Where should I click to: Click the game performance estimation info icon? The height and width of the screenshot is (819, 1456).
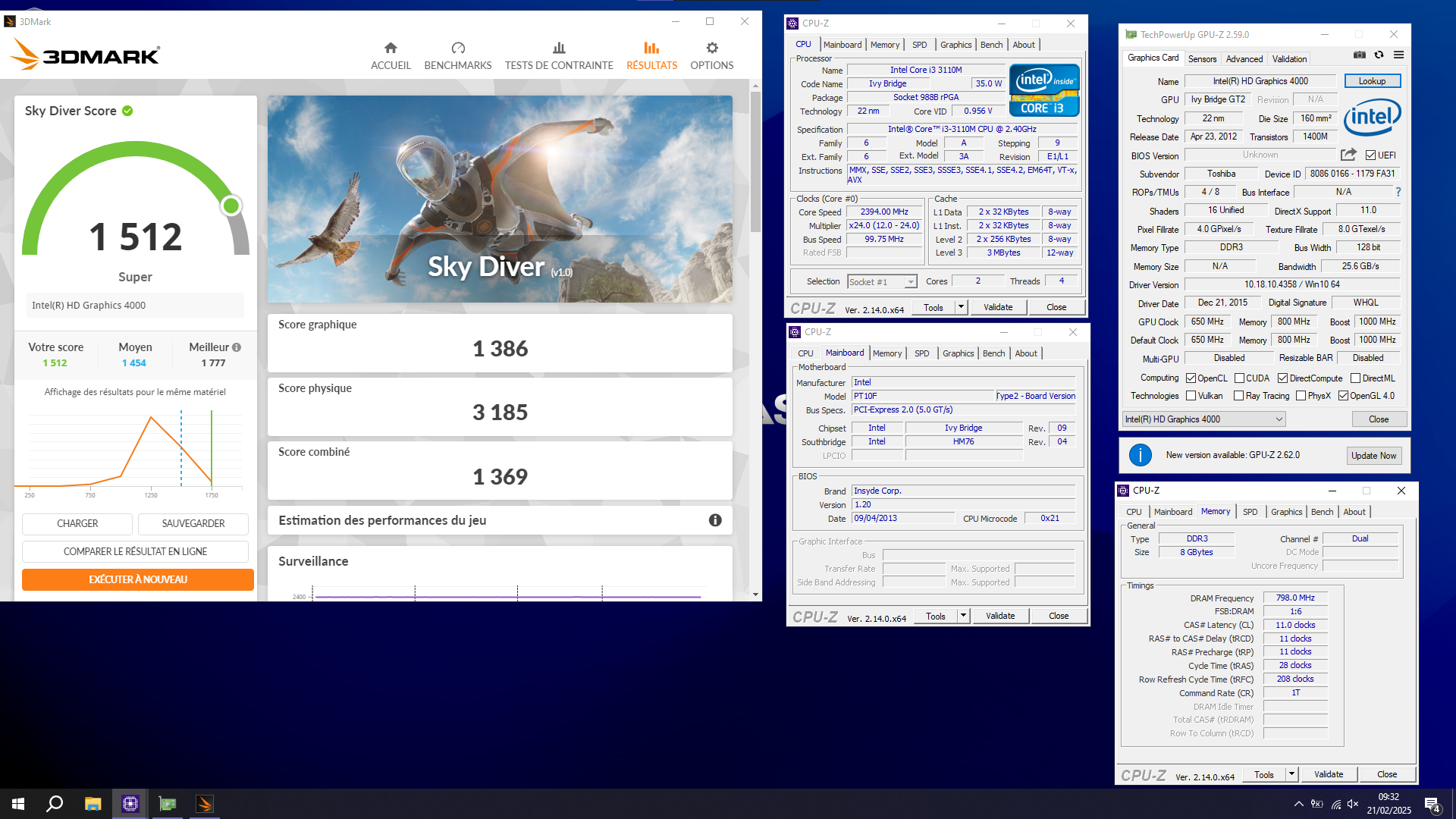[x=715, y=520]
